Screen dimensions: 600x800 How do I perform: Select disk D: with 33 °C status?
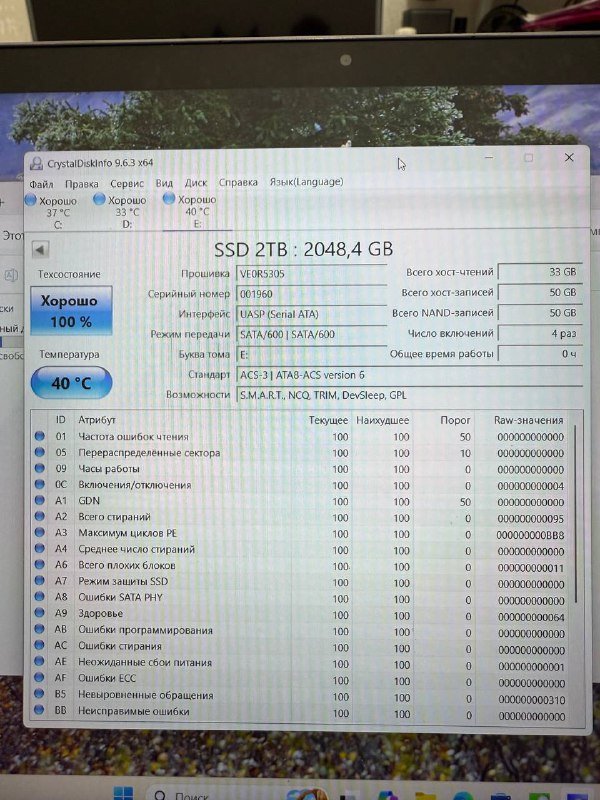tap(120, 211)
